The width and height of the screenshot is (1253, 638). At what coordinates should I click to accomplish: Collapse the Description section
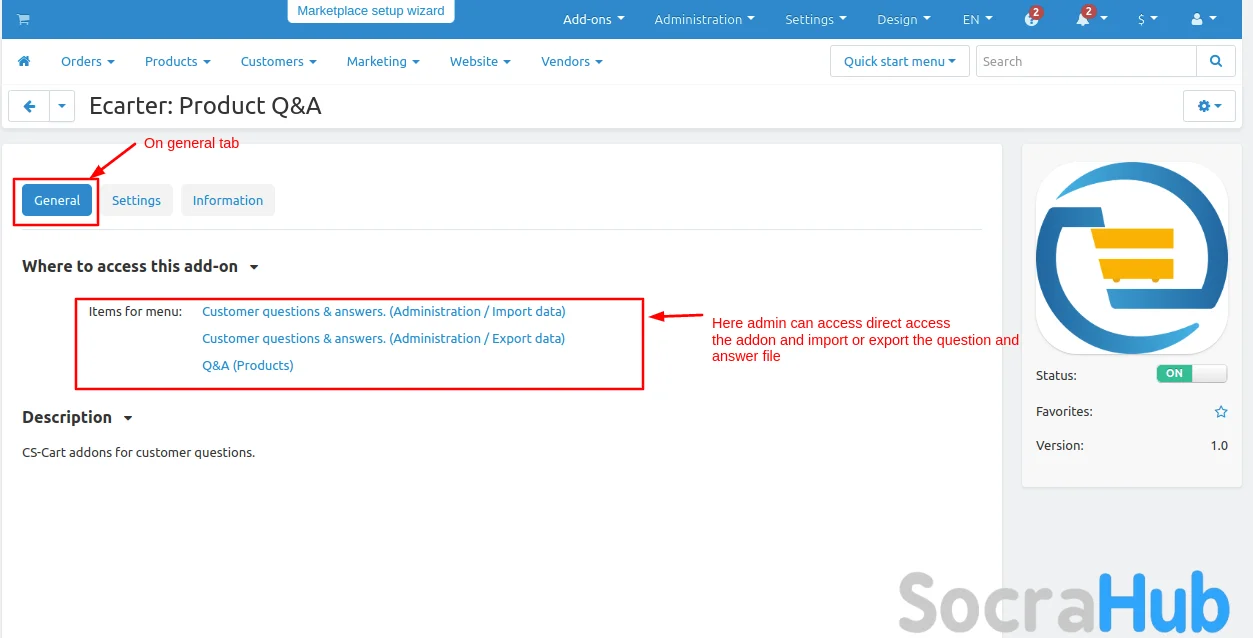[x=77, y=417]
